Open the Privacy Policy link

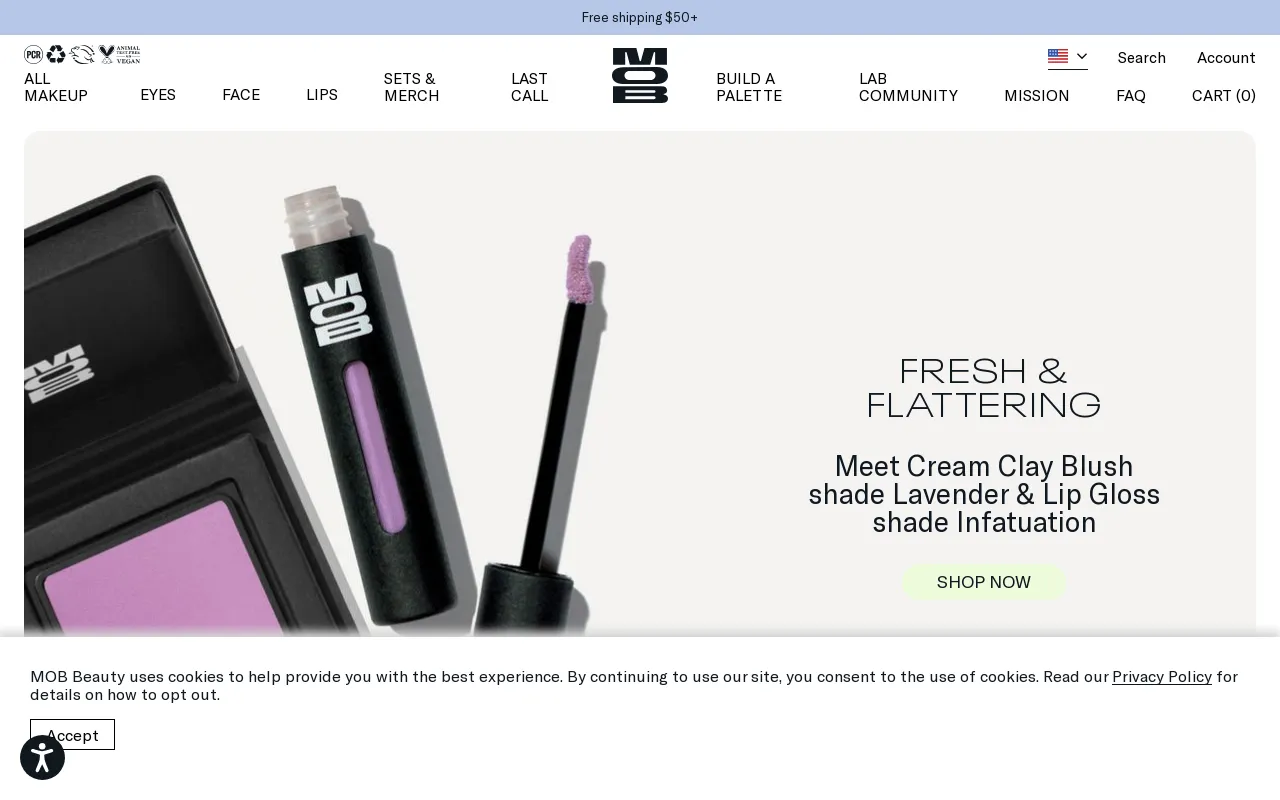pos(1162,677)
